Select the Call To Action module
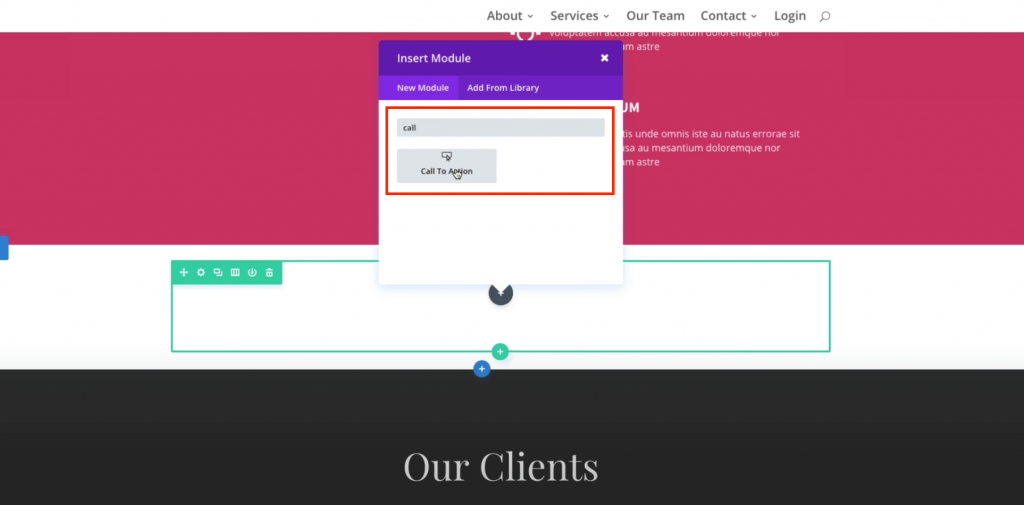Viewport: 1024px width, 505px height. (x=447, y=166)
